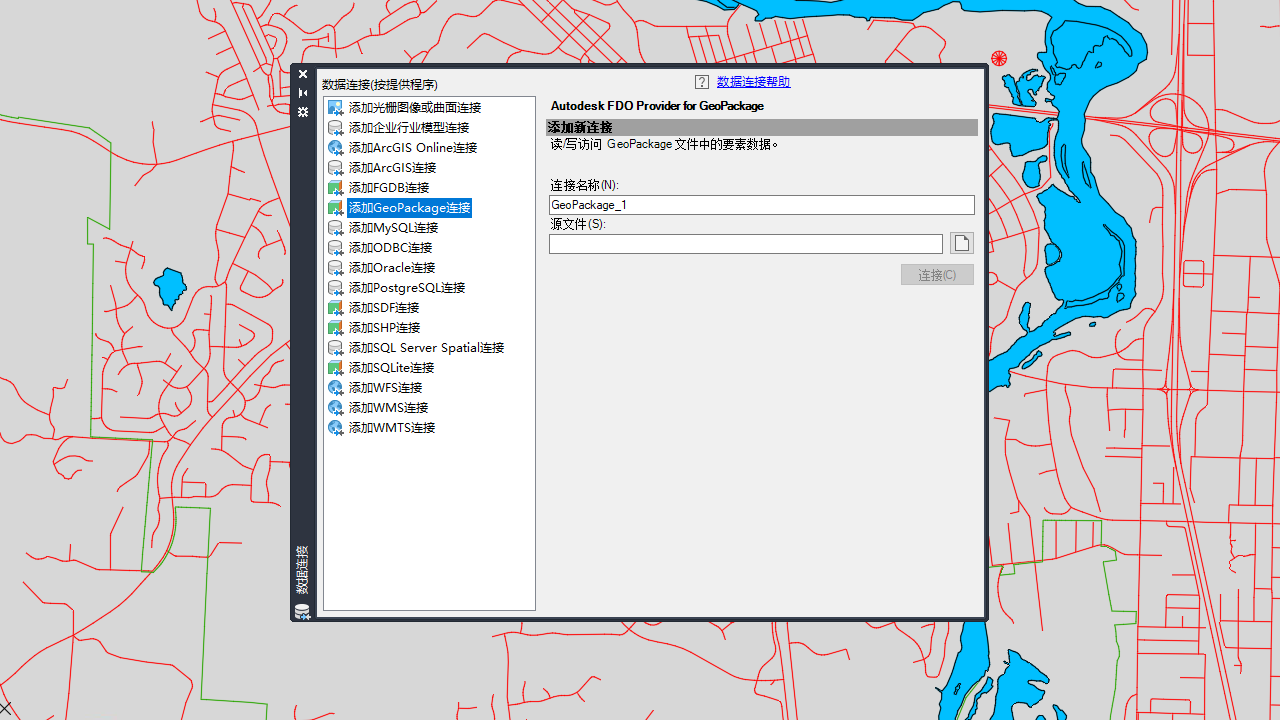Screen dimensions: 1280x720
Task: Click the MySQL database icon
Action: 336,228
